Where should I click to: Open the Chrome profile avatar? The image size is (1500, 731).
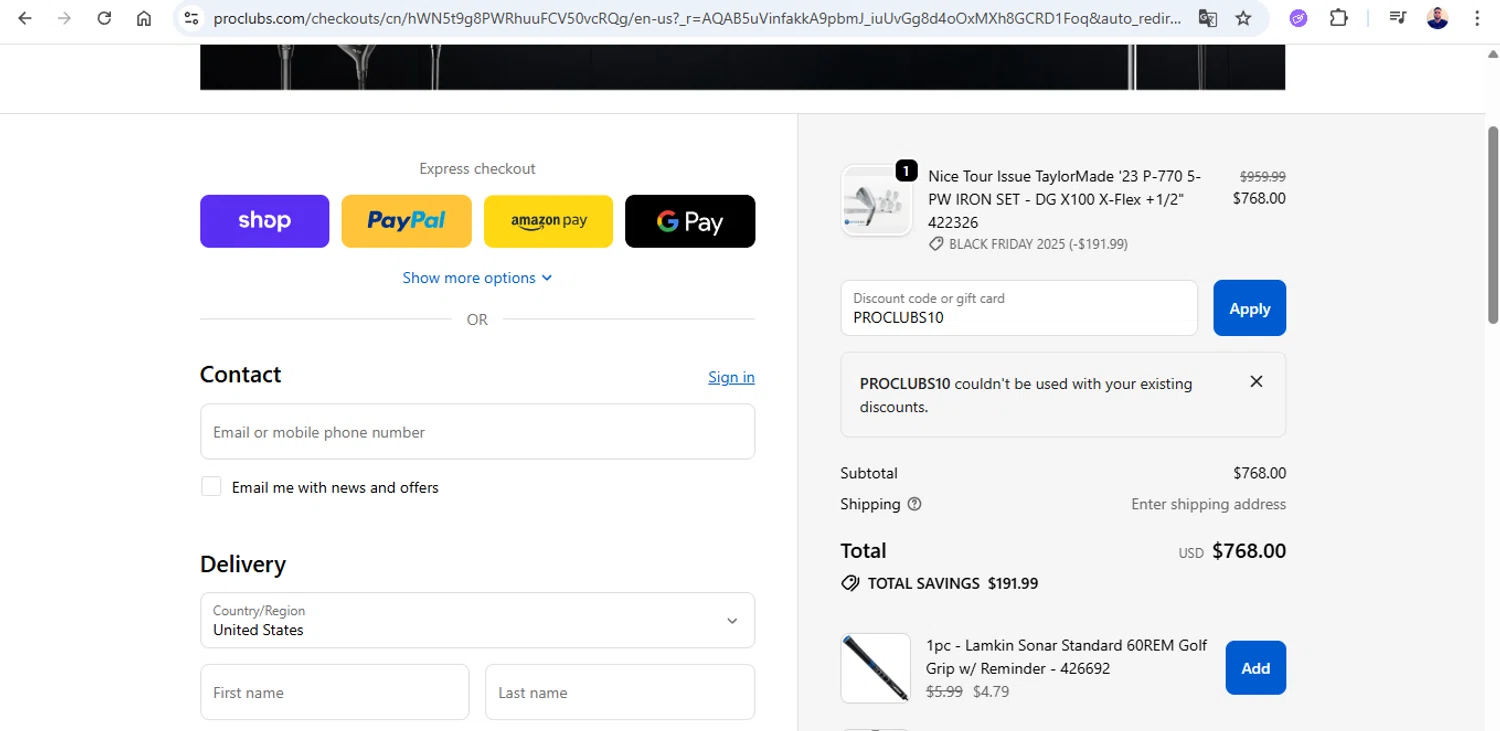click(x=1437, y=18)
